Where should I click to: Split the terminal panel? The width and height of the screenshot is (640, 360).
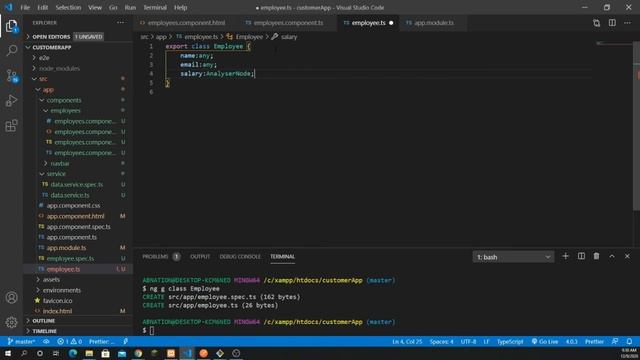point(581,256)
